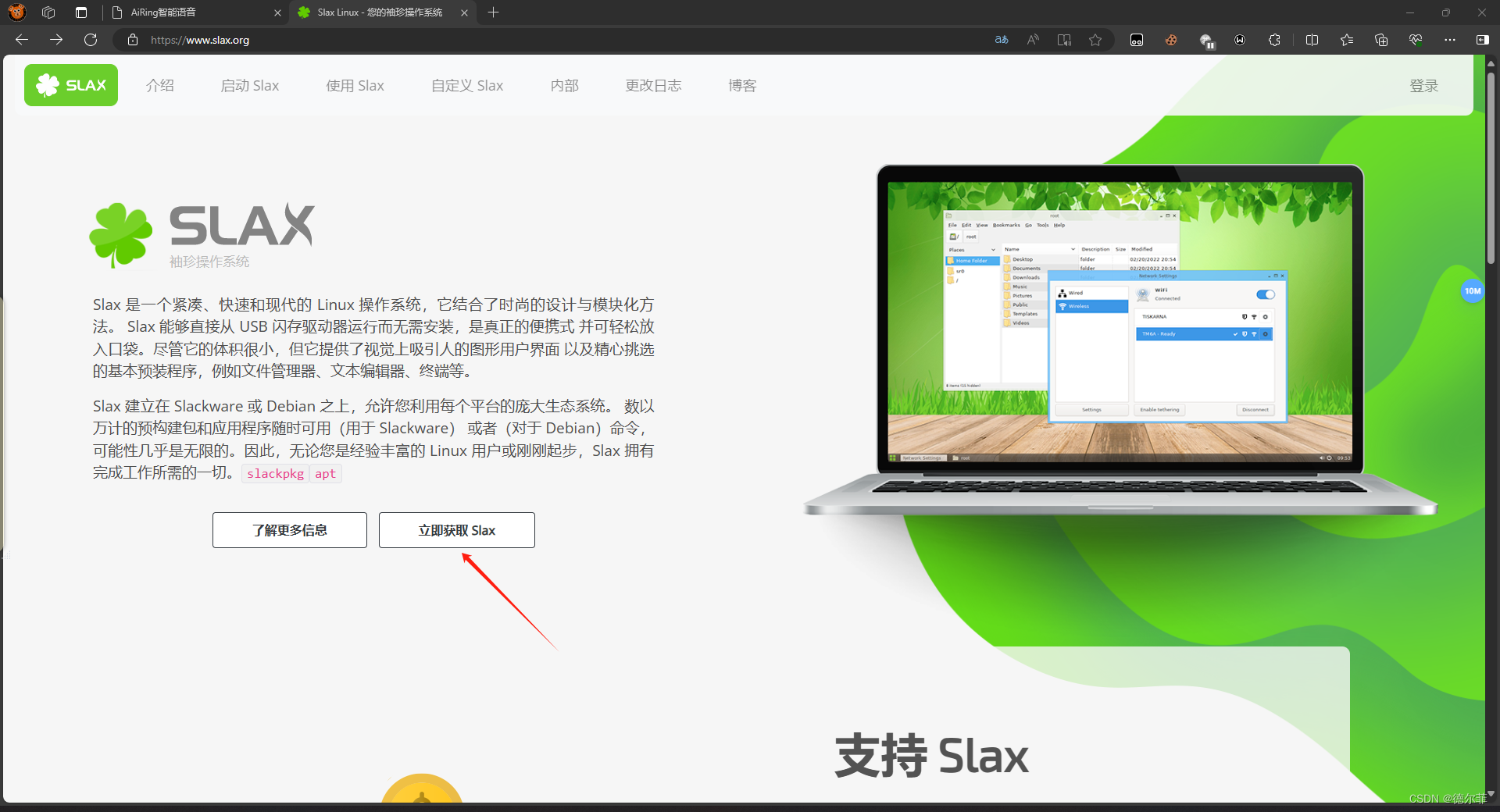Open the 内部 menu item
The image size is (1500, 812).
click(565, 86)
